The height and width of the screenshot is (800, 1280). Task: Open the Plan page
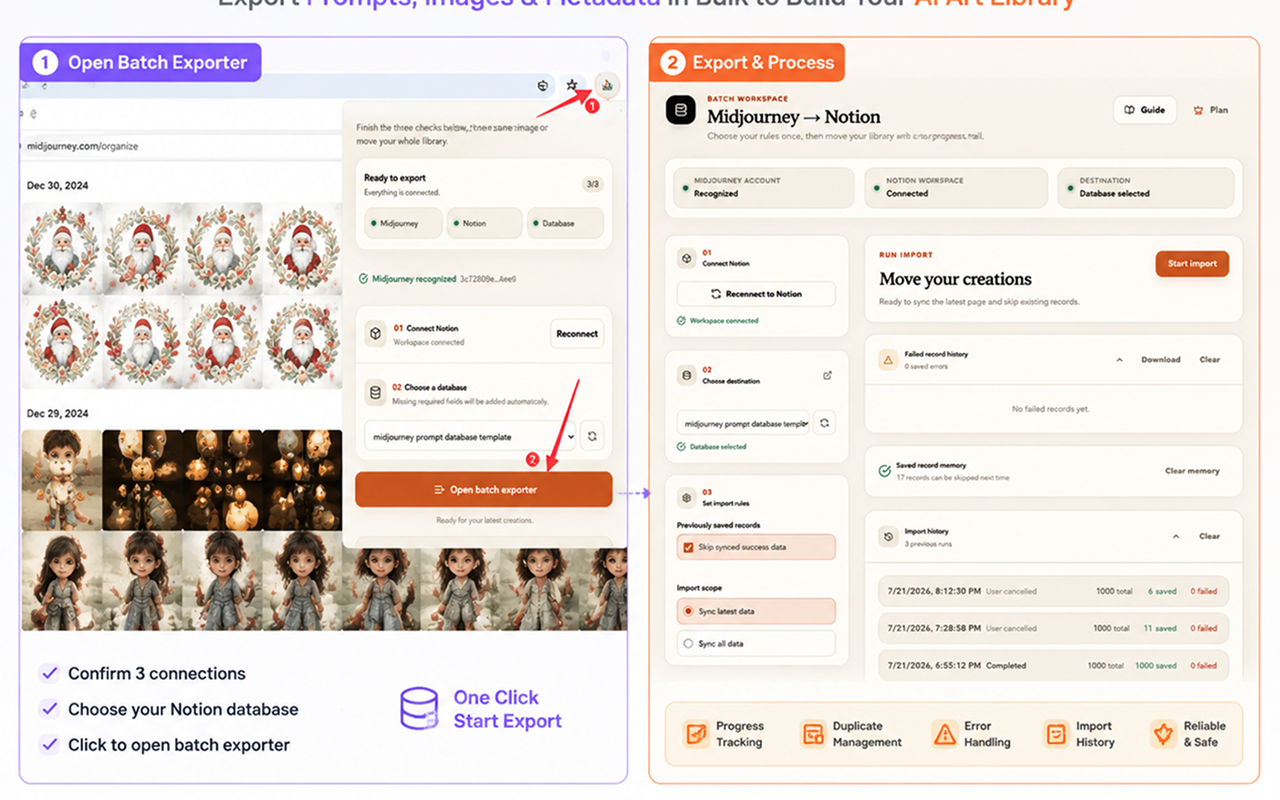[x=1211, y=110]
